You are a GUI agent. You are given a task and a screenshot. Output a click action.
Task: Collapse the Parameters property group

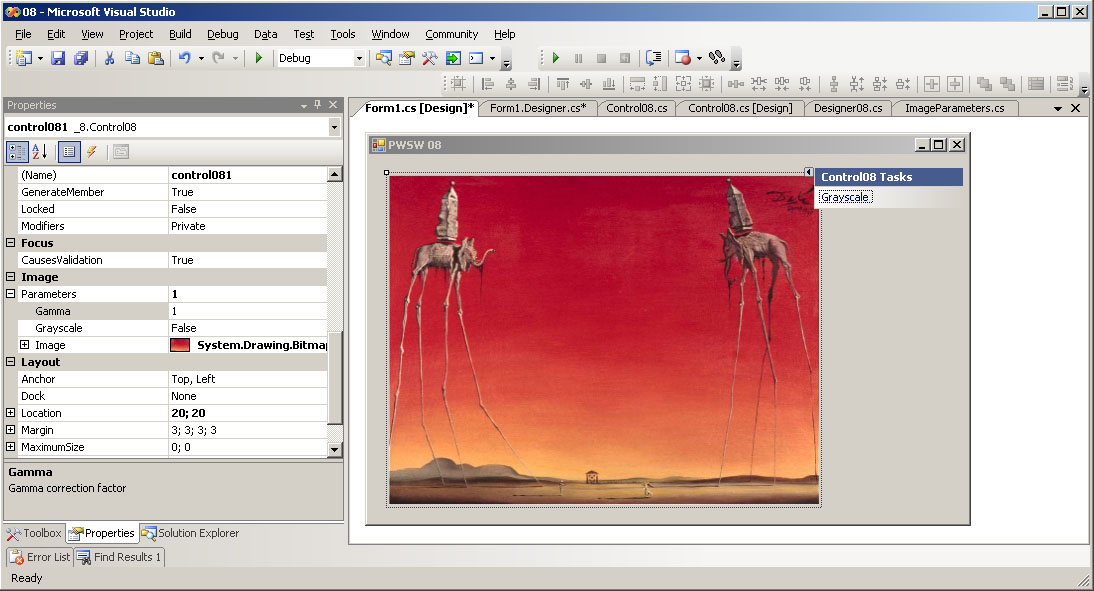[10, 294]
